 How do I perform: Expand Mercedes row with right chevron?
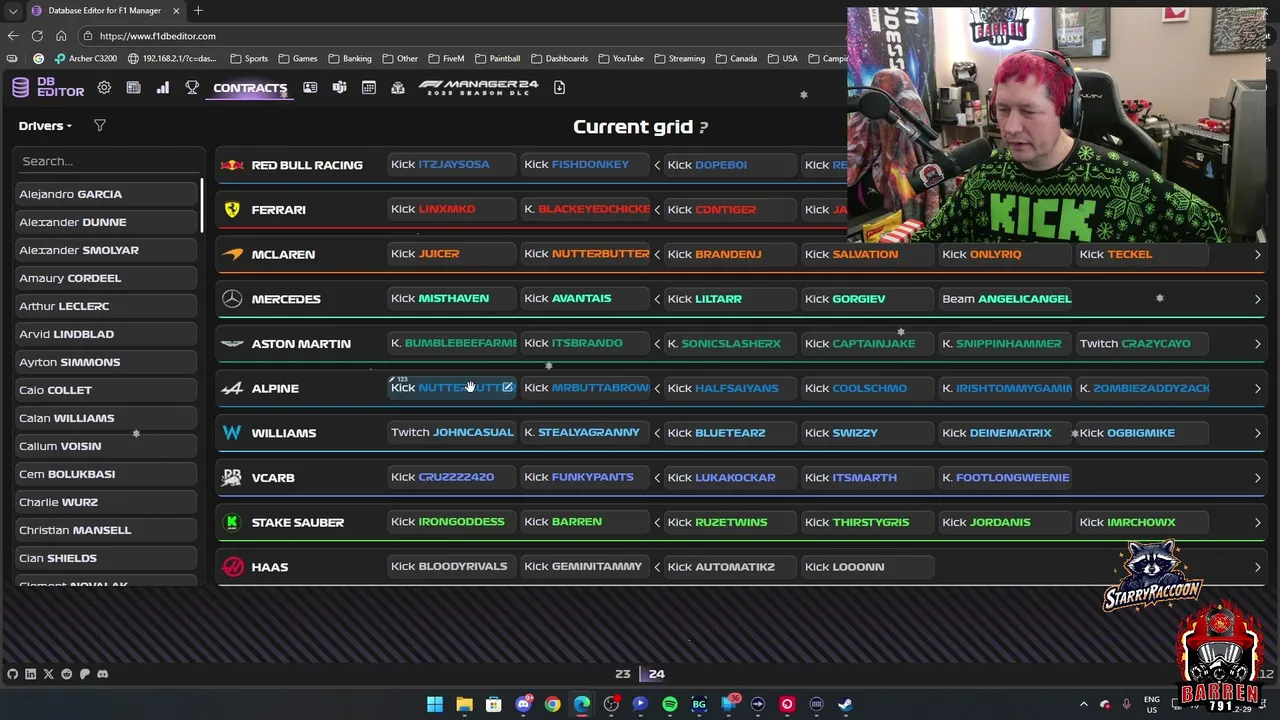click(1257, 299)
